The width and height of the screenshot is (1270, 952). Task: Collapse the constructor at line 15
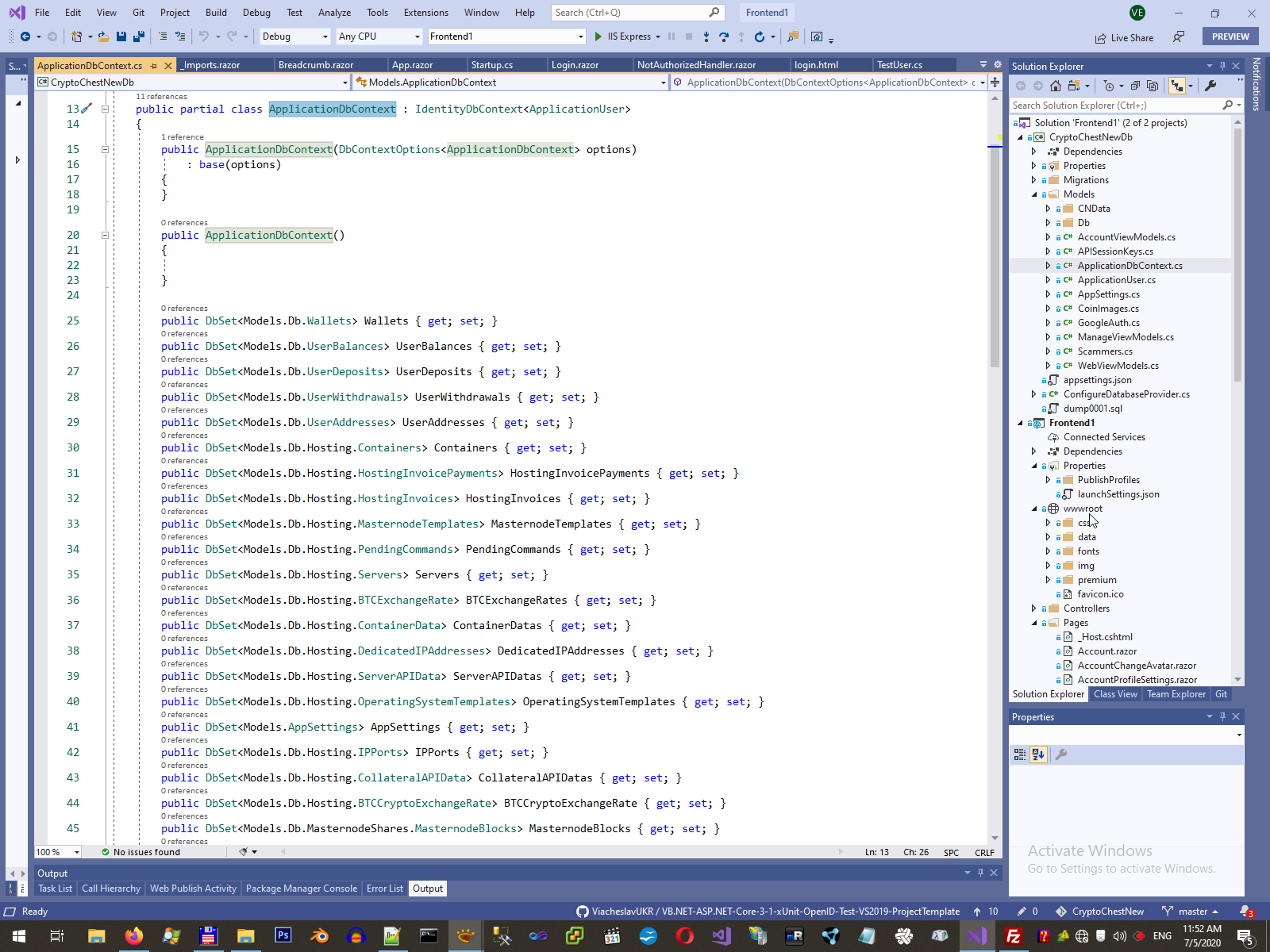coord(105,149)
